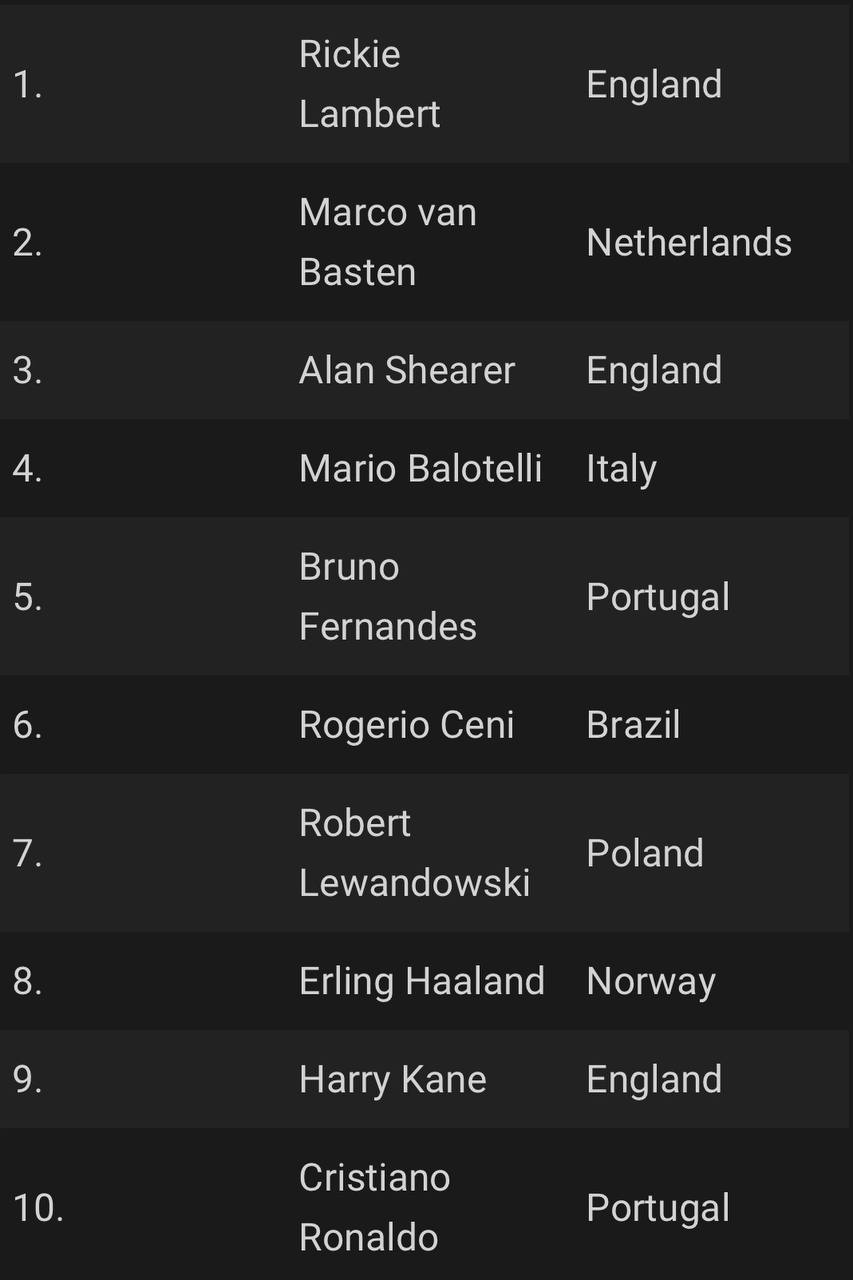
Task: Click Rogerio Ceni's name
Action: (406, 725)
